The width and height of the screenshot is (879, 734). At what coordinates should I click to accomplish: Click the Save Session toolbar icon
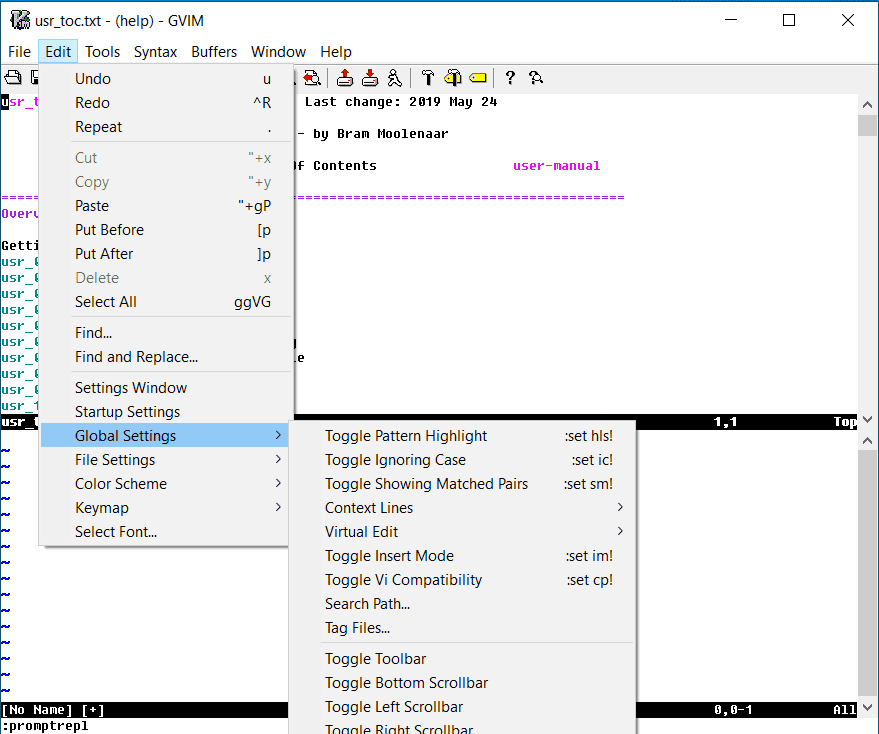click(369, 77)
